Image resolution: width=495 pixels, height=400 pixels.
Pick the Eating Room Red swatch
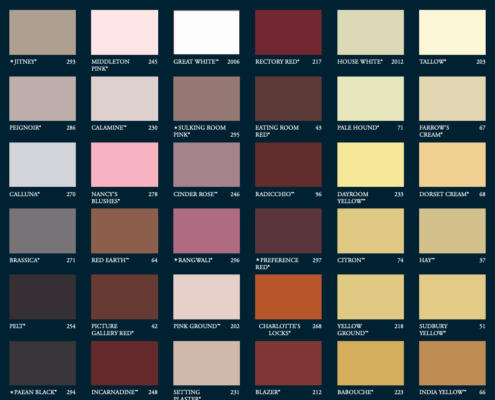288,99
